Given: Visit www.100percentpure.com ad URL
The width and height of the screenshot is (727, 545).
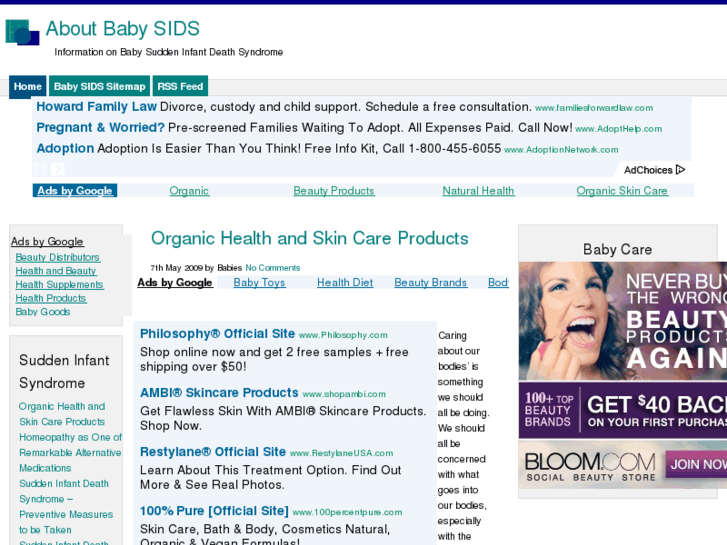Looking at the screenshot, I should click(347, 513).
